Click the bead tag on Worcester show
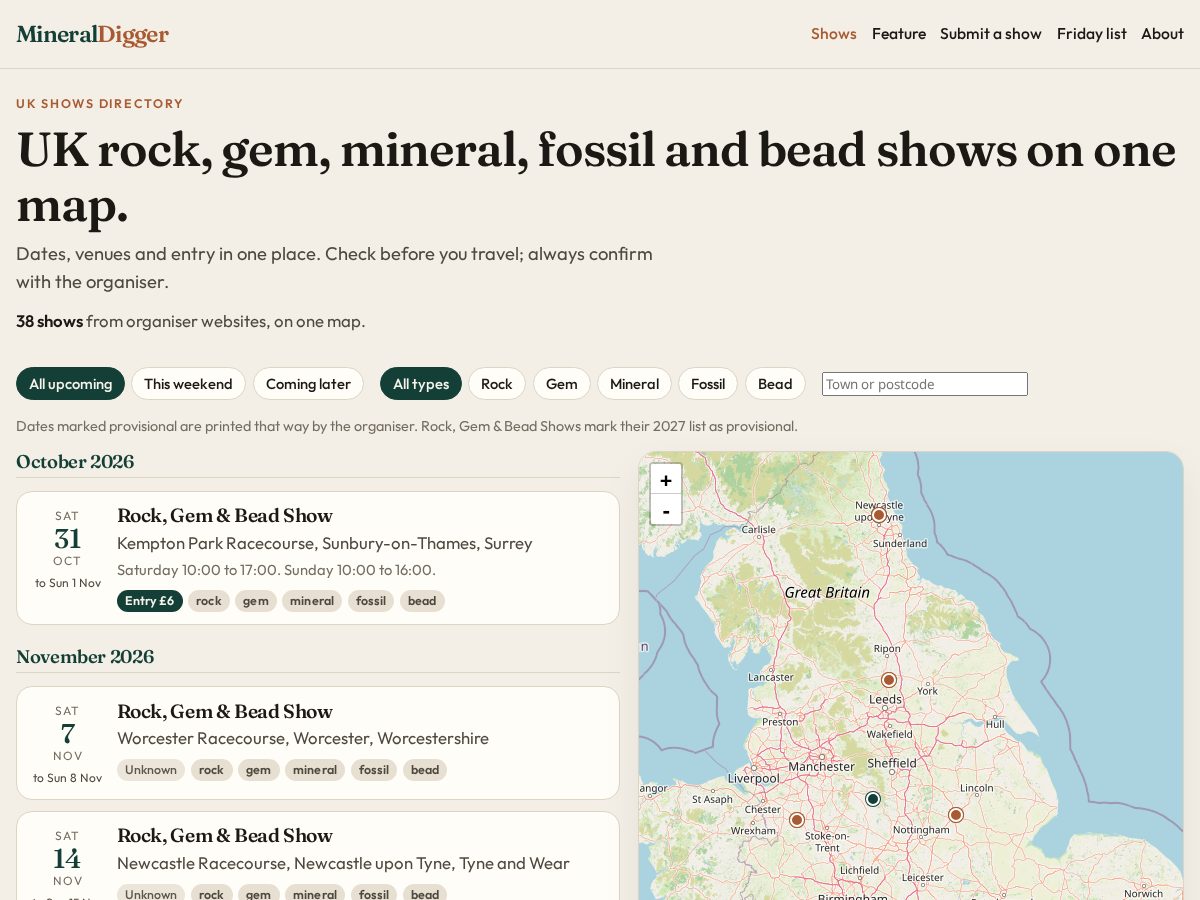The width and height of the screenshot is (1200, 900). tap(425, 770)
